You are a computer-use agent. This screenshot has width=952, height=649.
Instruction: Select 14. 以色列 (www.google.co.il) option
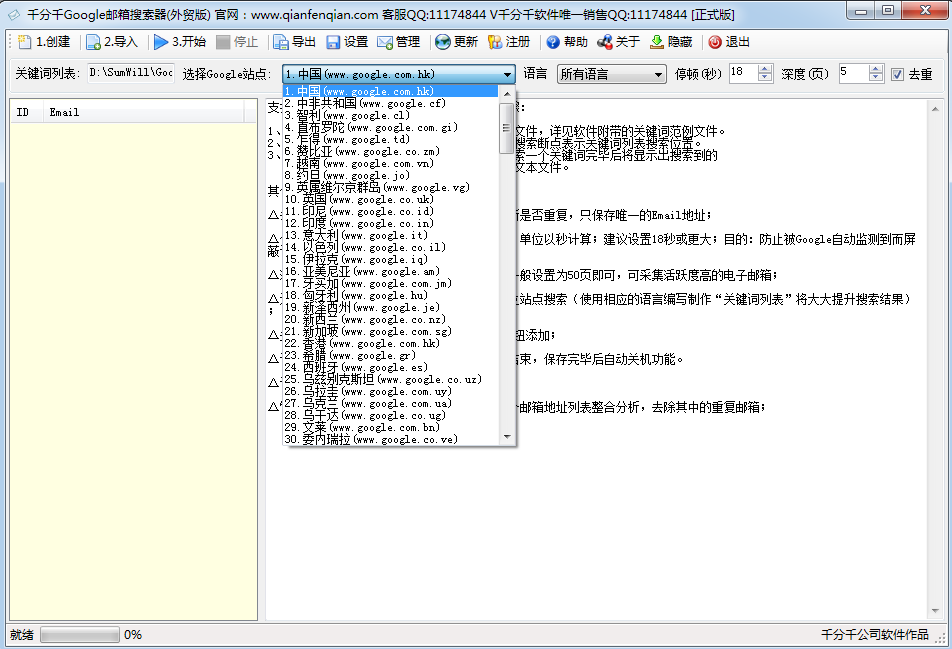point(390,248)
